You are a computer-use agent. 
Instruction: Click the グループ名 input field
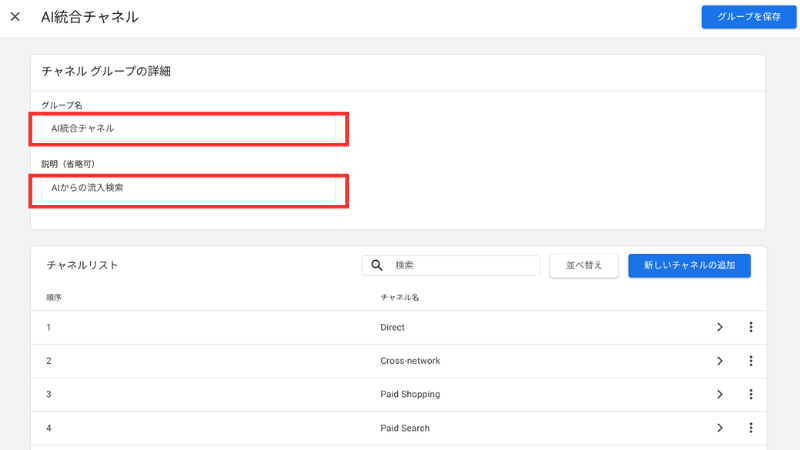pyautogui.click(x=188, y=128)
